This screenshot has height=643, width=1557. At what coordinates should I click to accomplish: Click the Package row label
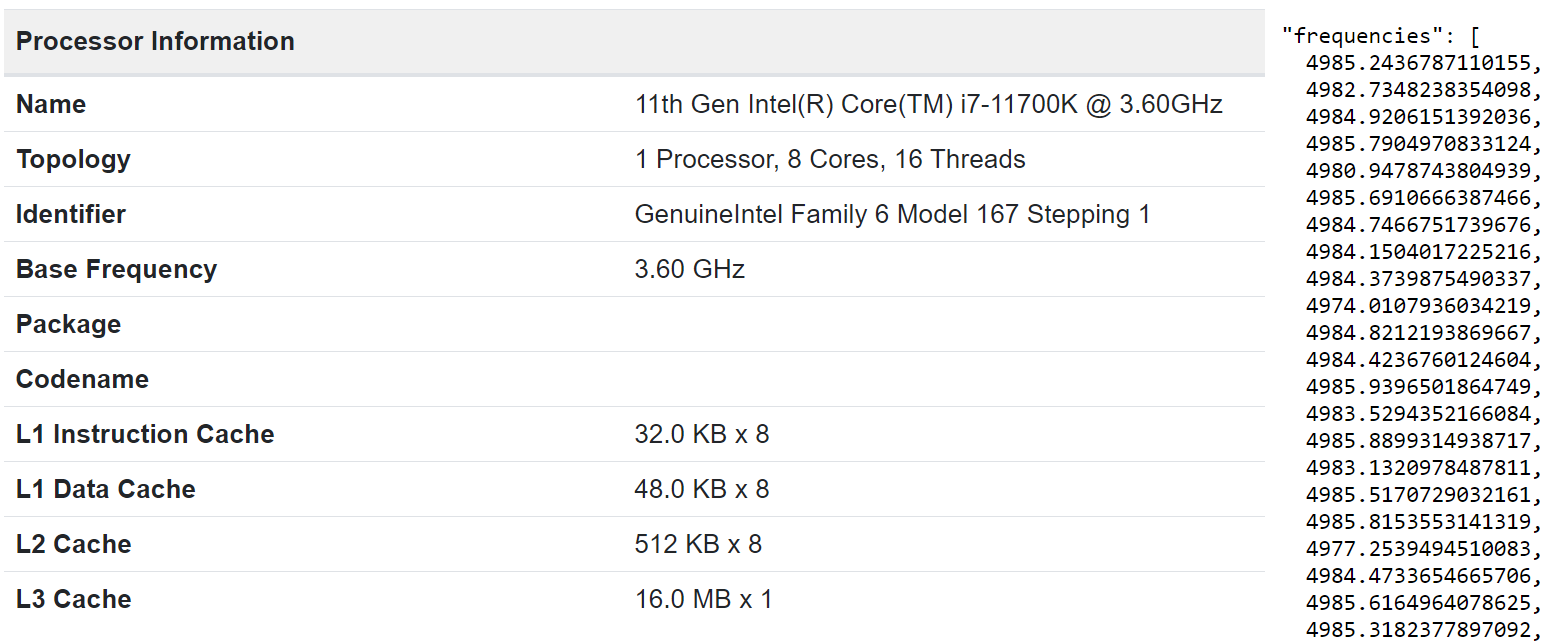(x=68, y=325)
